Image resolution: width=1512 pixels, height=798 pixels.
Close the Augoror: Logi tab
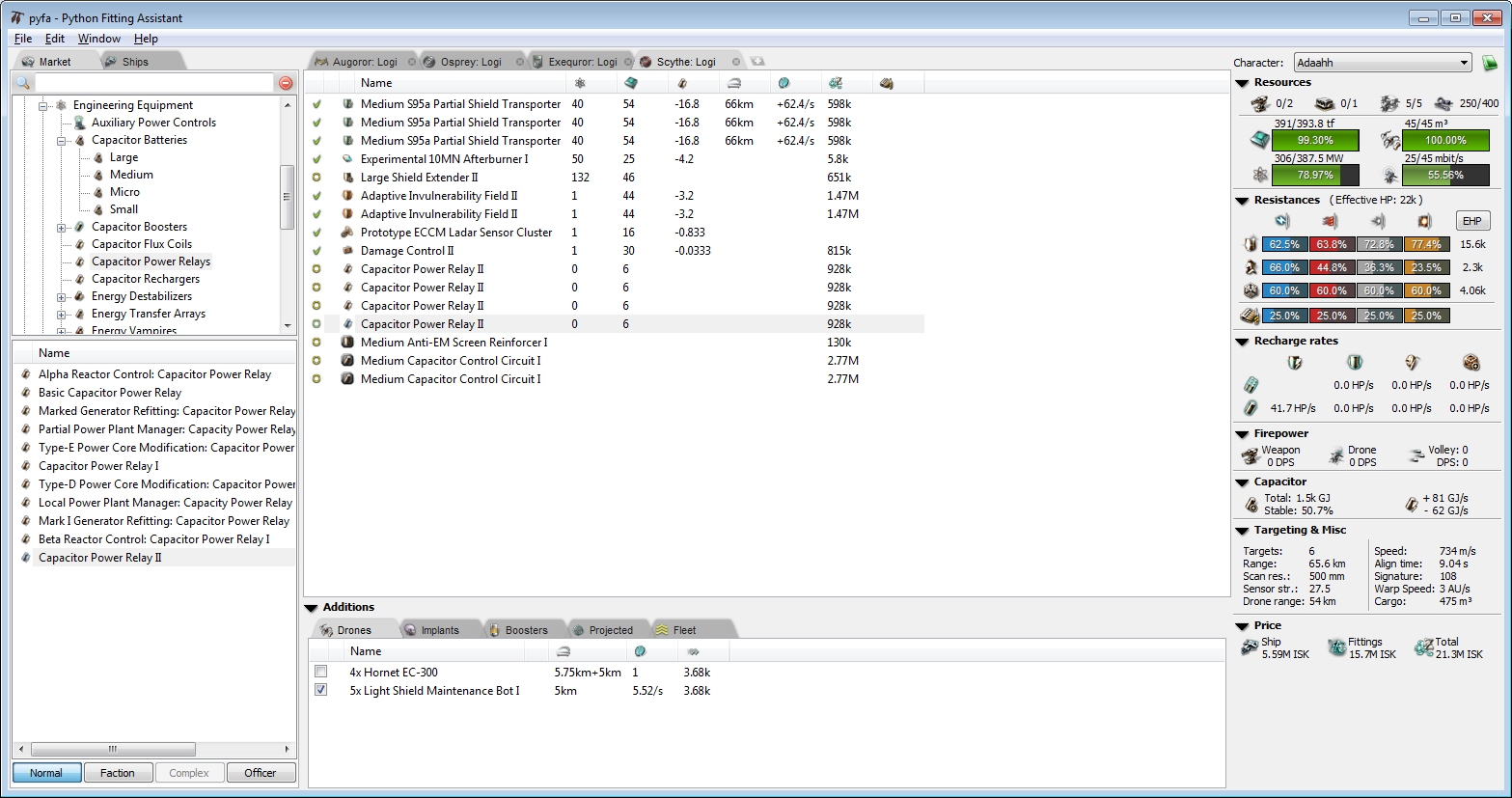point(412,62)
